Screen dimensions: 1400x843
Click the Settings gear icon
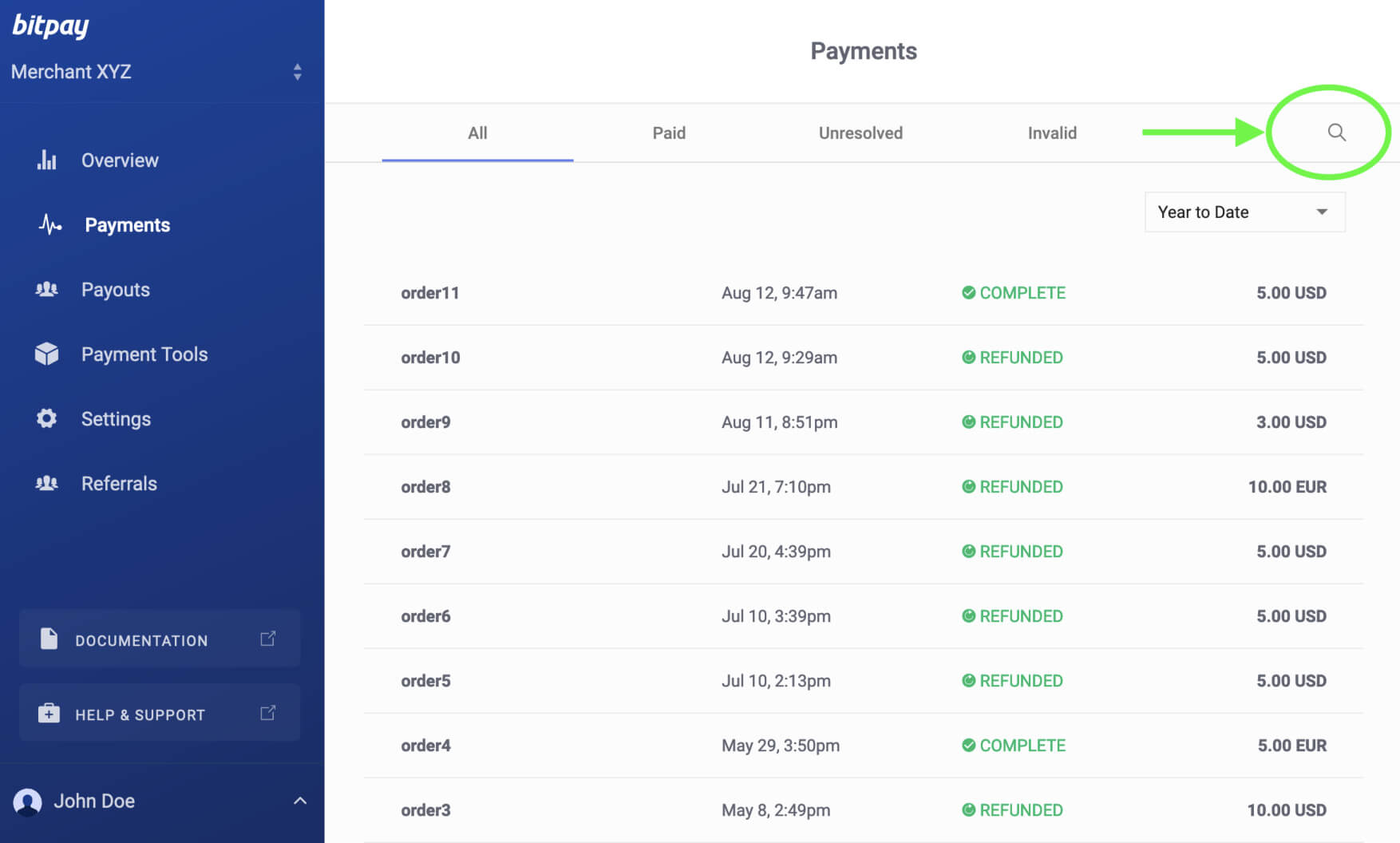click(47, 418)
